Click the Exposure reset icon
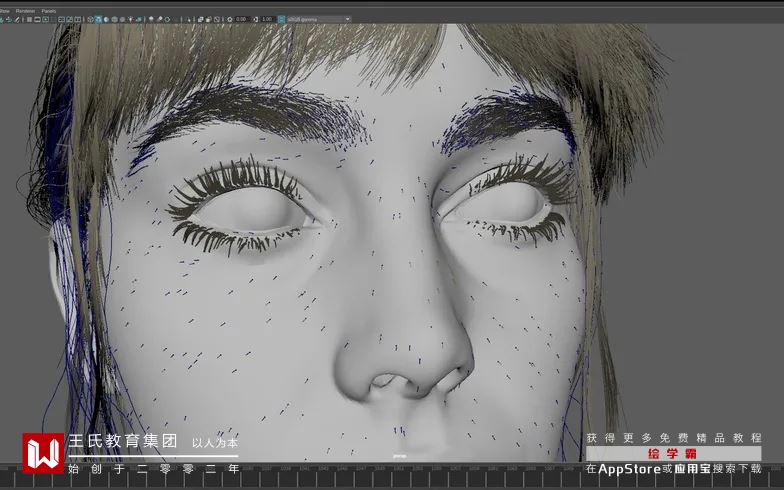Viewport: 784px width, 490px height. pyautogui.click(x=230, y=20)
